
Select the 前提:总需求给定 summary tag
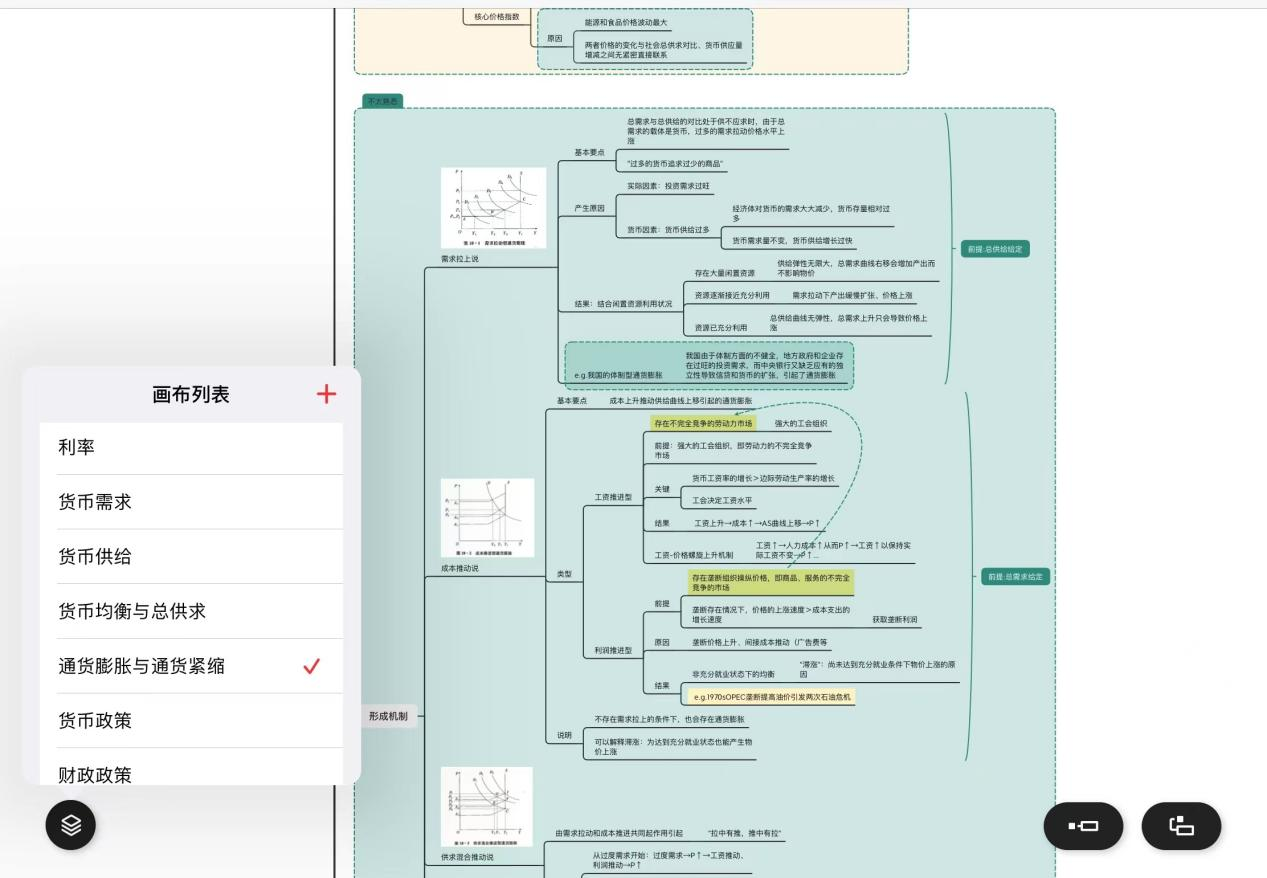(x=1015, y=577)
